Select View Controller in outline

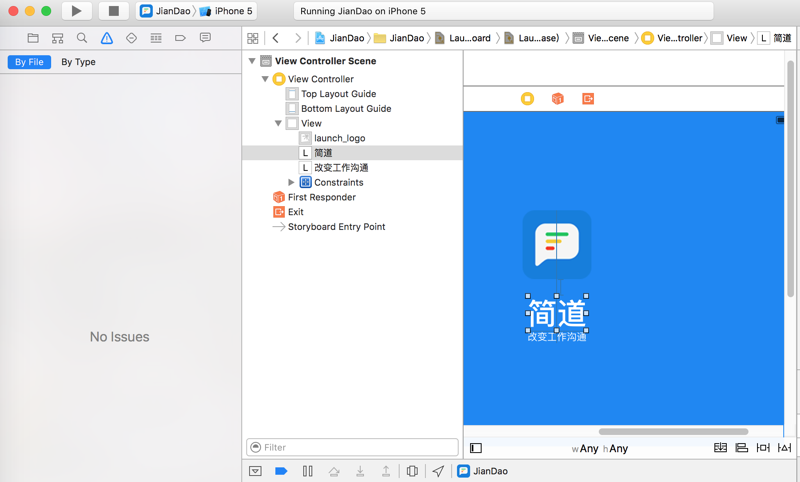coord(353,79)
